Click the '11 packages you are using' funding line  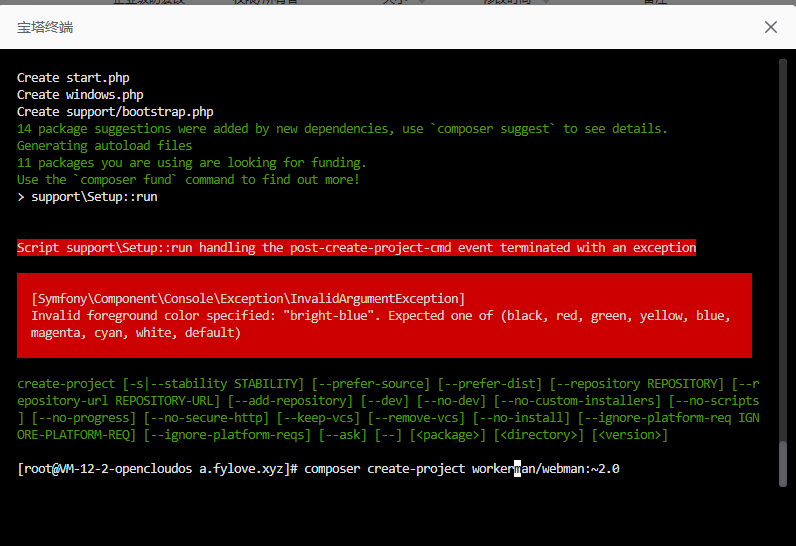point(191,163)
